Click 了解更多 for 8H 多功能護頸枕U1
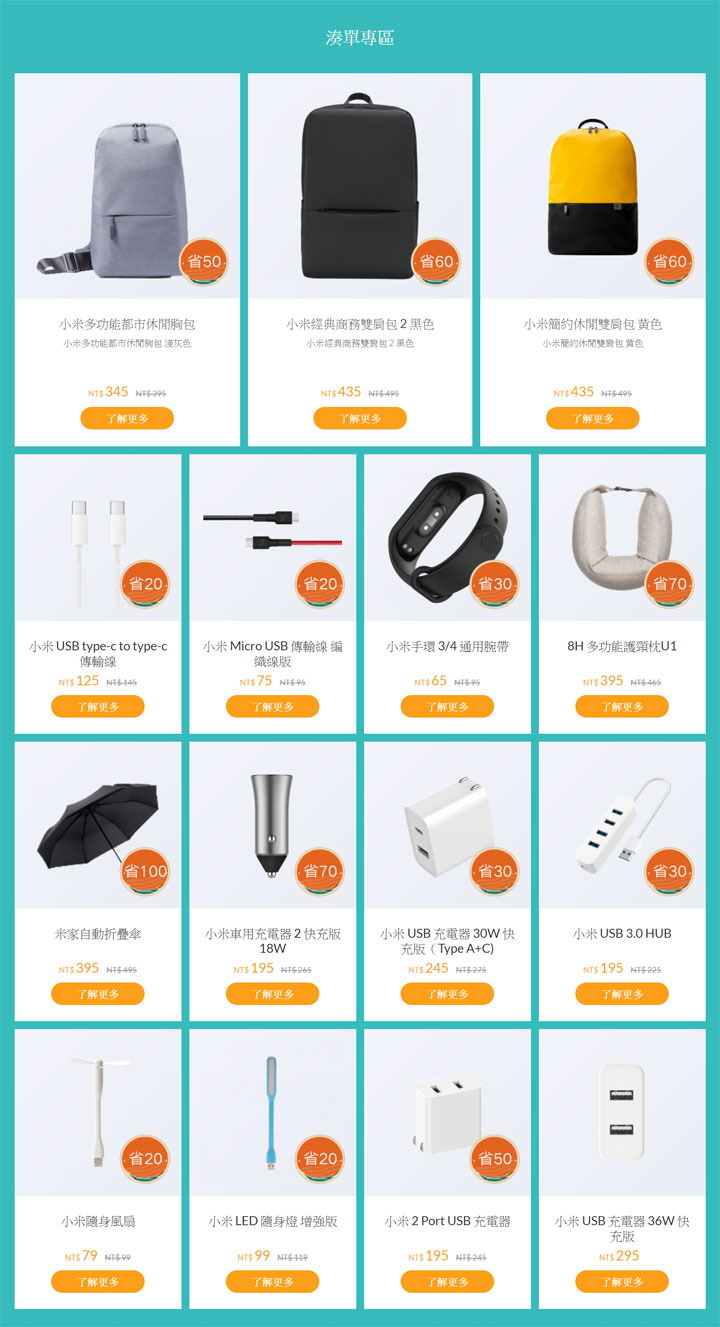Image resolution: width=720 pixels, height=1327 pixels. click(x=622, y=706)
